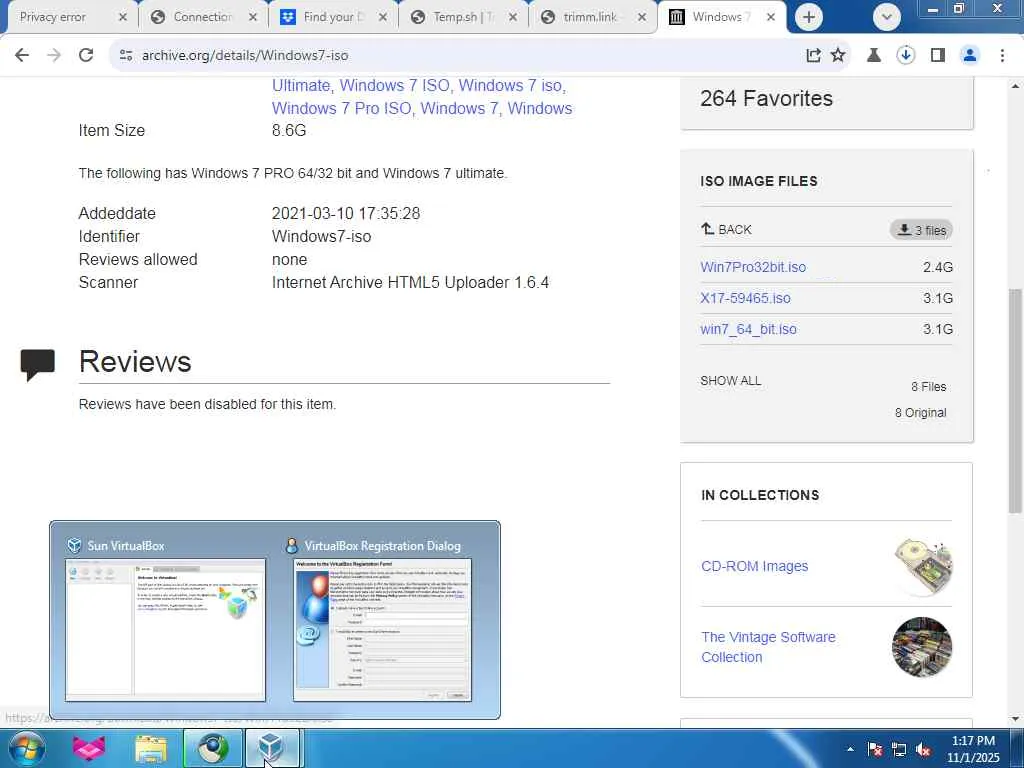This screenshot has height=768, width=1024.
Task: Click the page vertical scrollbar thumb
Action: click(1015, 400)
